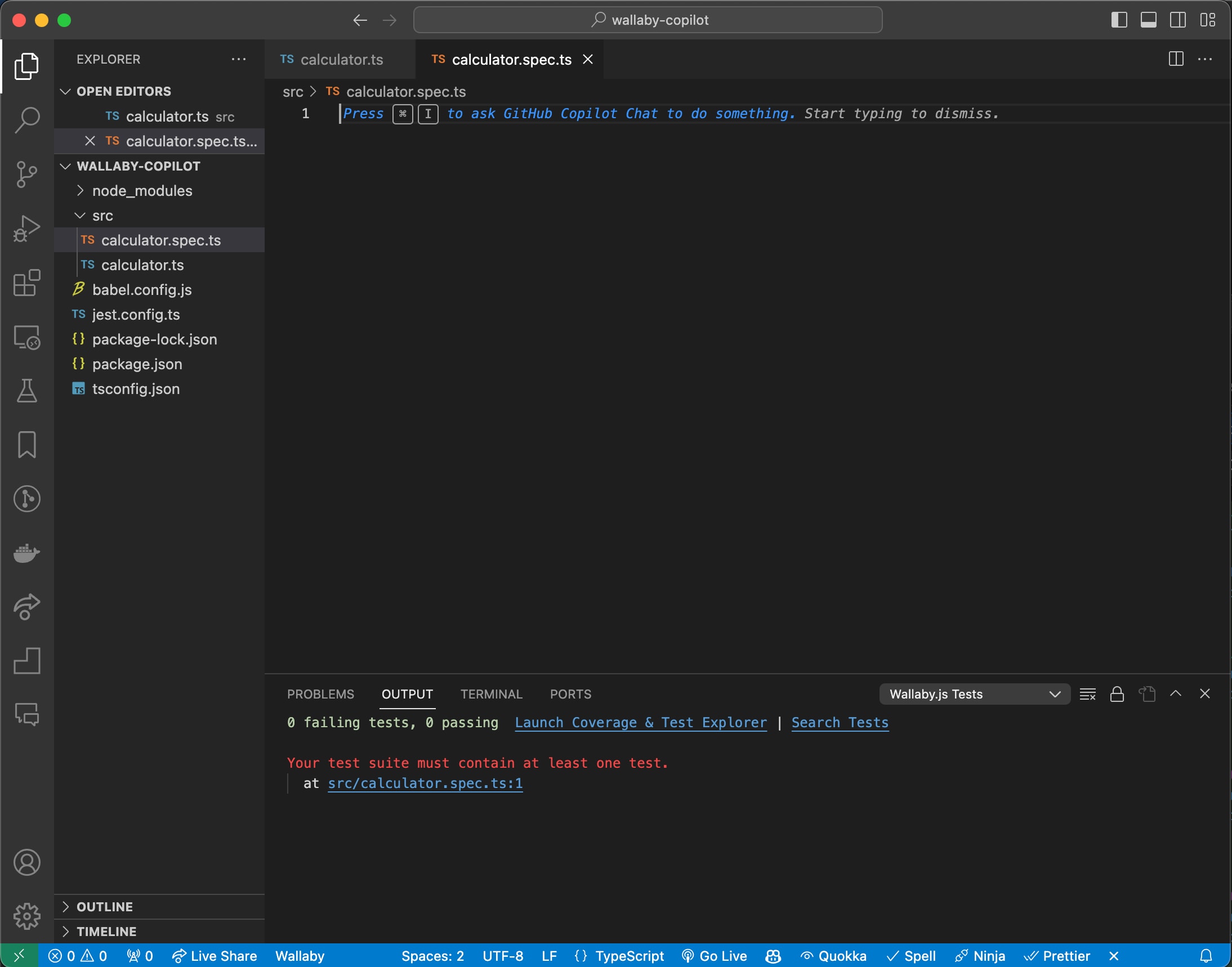Click Go Live server toggle
1232x967 pixels.
click(714, 956)
